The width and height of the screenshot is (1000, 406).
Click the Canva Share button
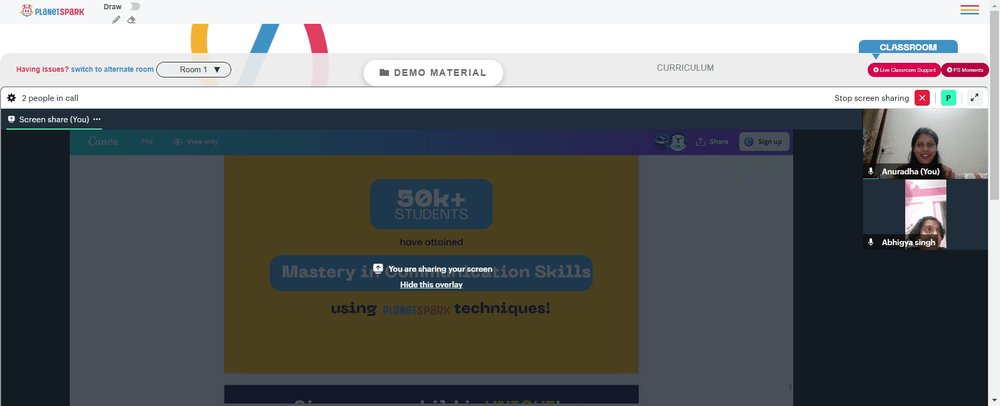click(x=712, y=141)
